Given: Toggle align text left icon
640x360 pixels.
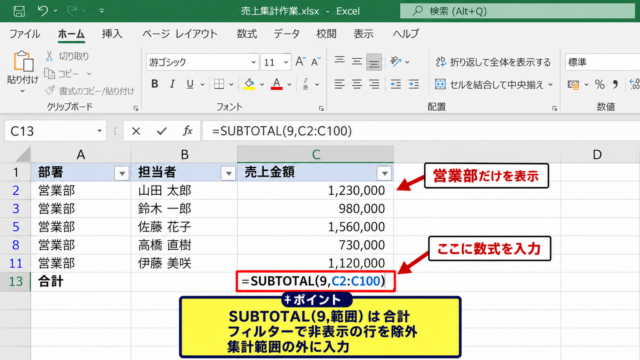Looking at the screenshot, I should coord(339,84).
